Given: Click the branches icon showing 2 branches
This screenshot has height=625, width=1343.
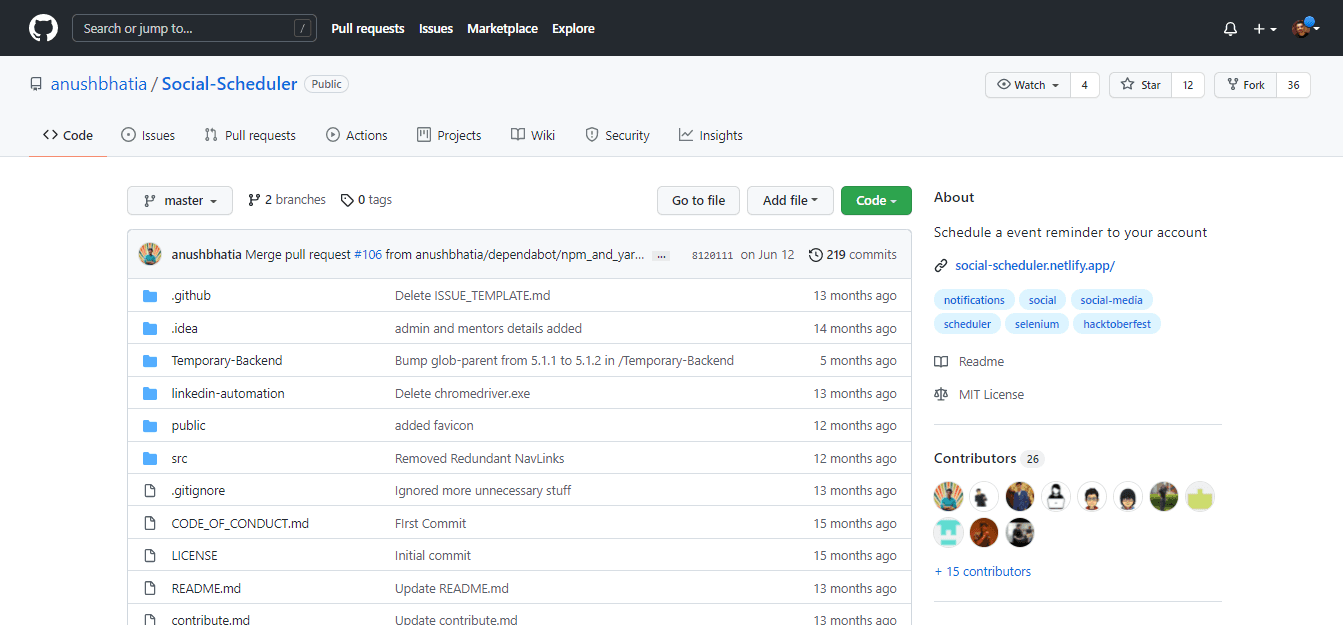Looking at the screenshot, I should click(254, 200).
